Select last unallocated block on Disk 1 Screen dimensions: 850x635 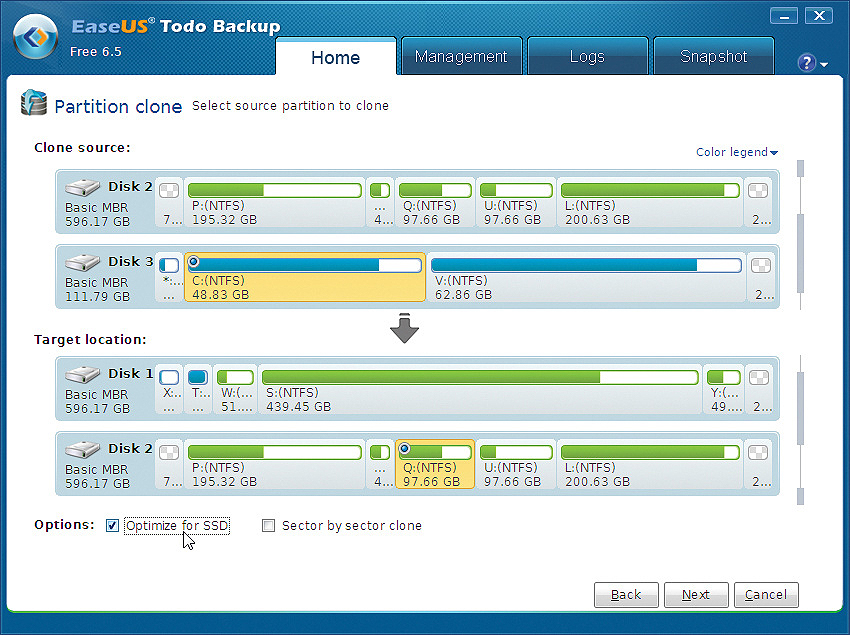[759, 389]
